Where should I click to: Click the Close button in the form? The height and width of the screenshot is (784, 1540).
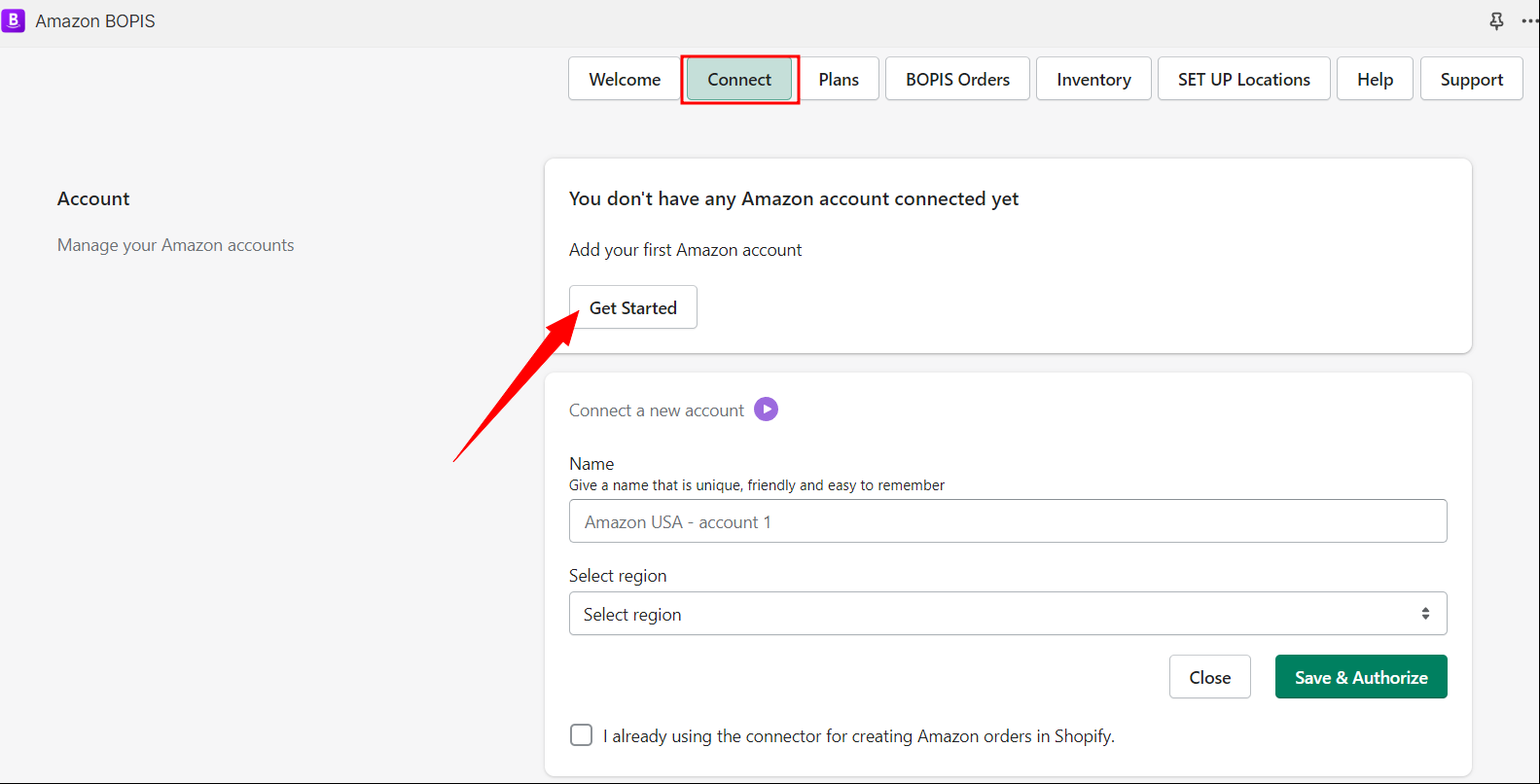1209,677
